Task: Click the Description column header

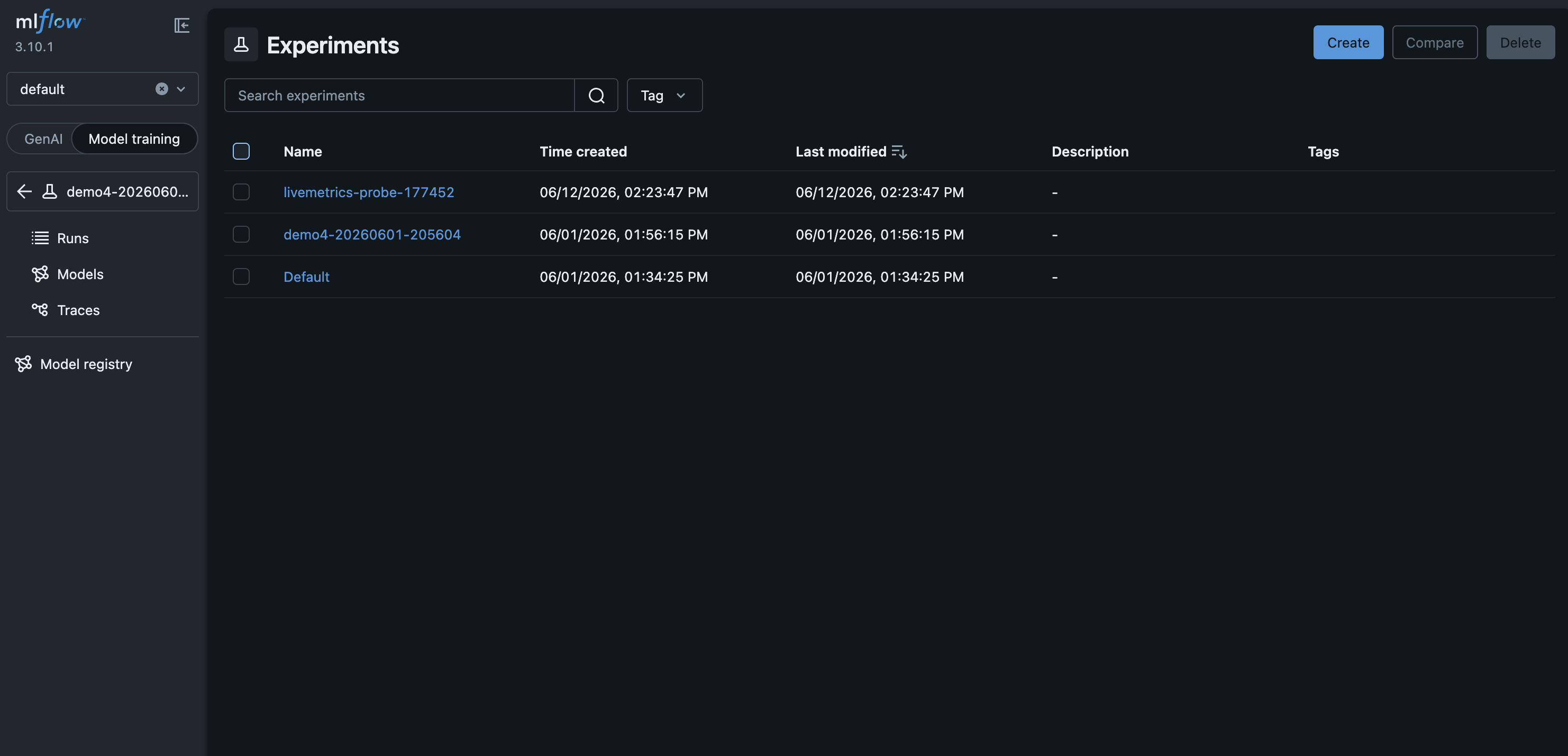Action: coord(1090,151)
